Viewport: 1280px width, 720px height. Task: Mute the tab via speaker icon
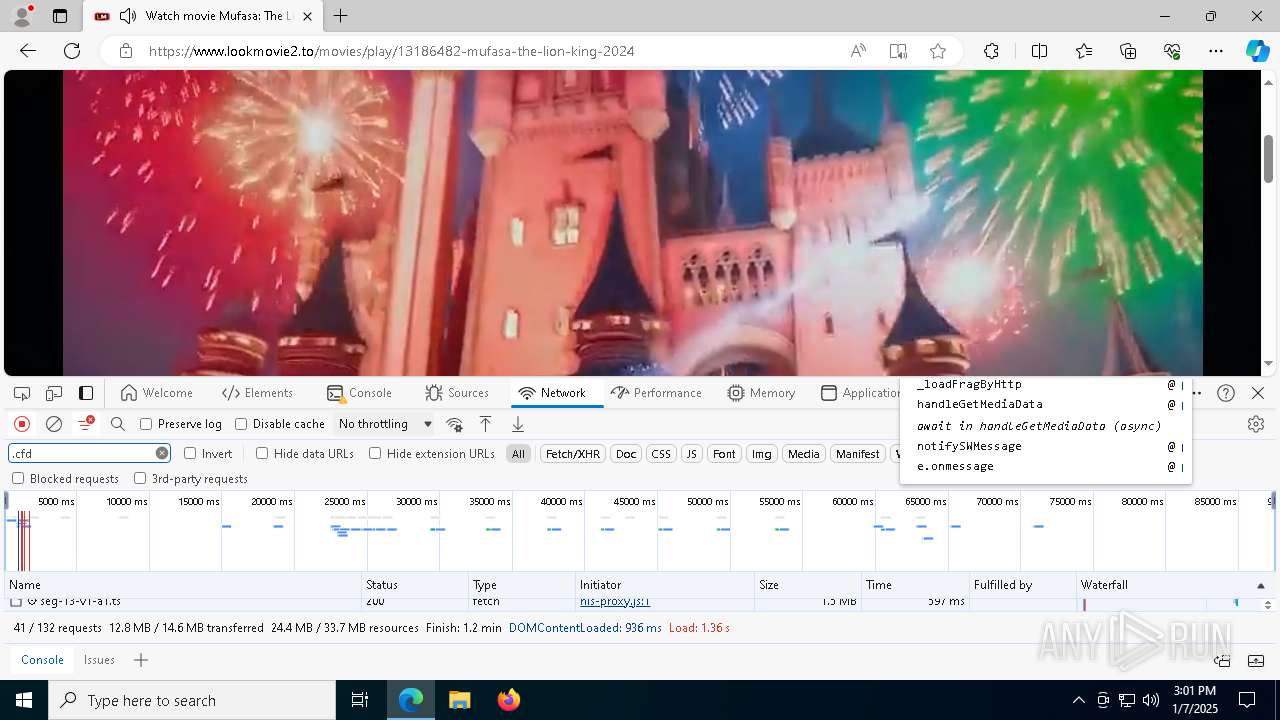pyautogui.click(x=128, y=16)
